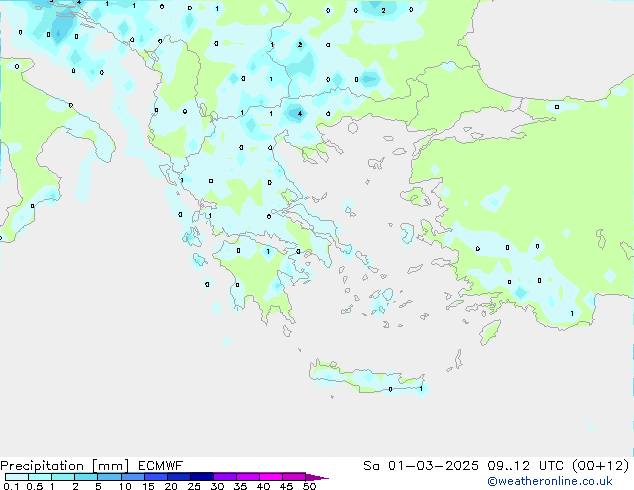Click the 40–45 mm magenta legend swatch

click(271, 477)
